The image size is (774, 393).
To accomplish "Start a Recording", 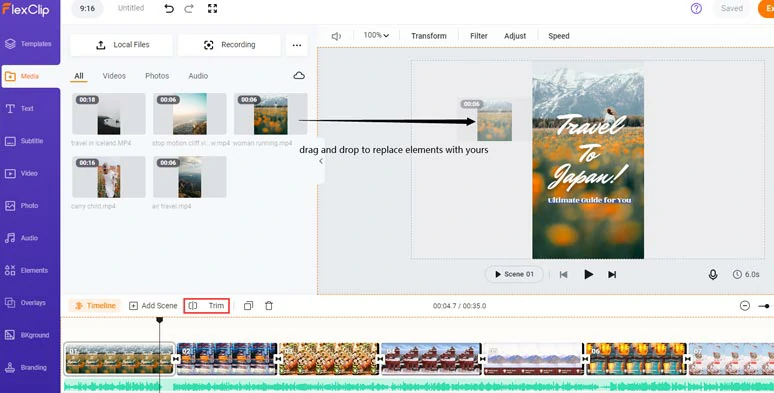I will click(229, 45).
